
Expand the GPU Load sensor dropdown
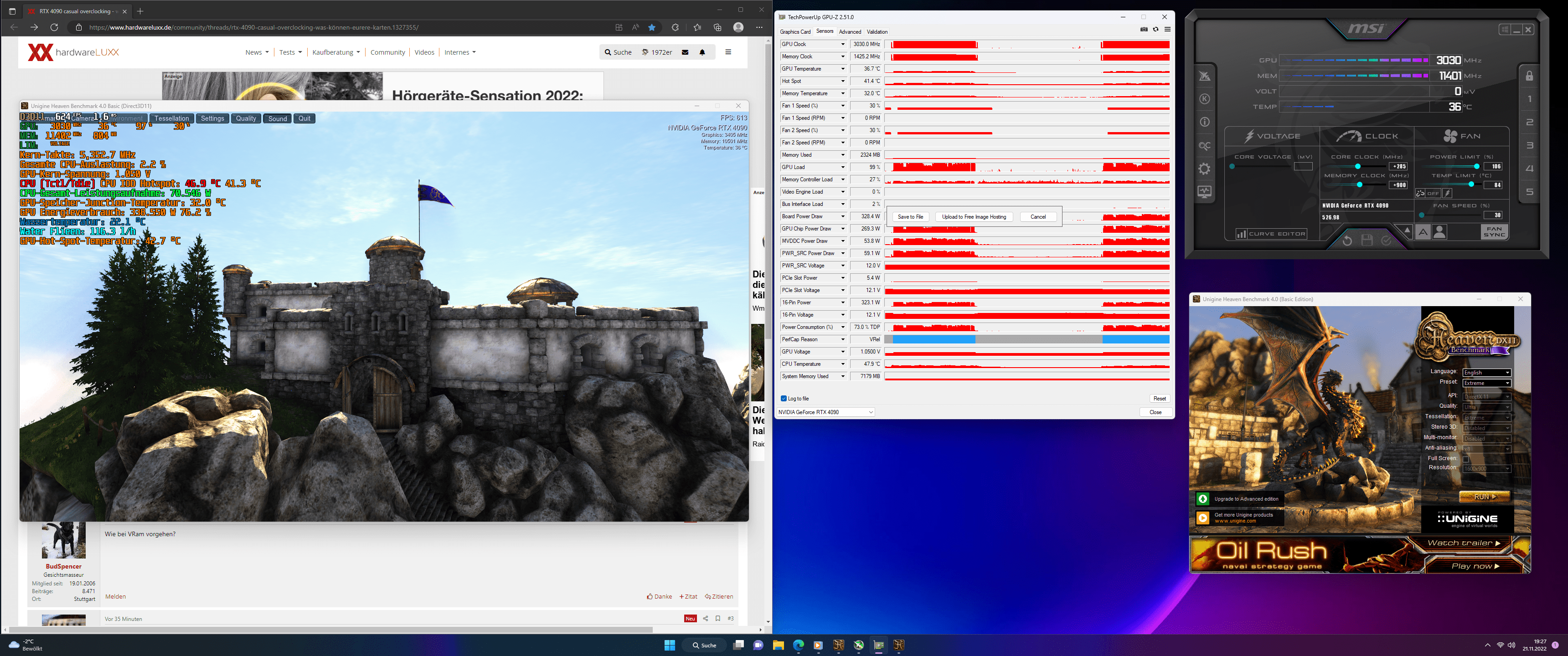[842, 167]
